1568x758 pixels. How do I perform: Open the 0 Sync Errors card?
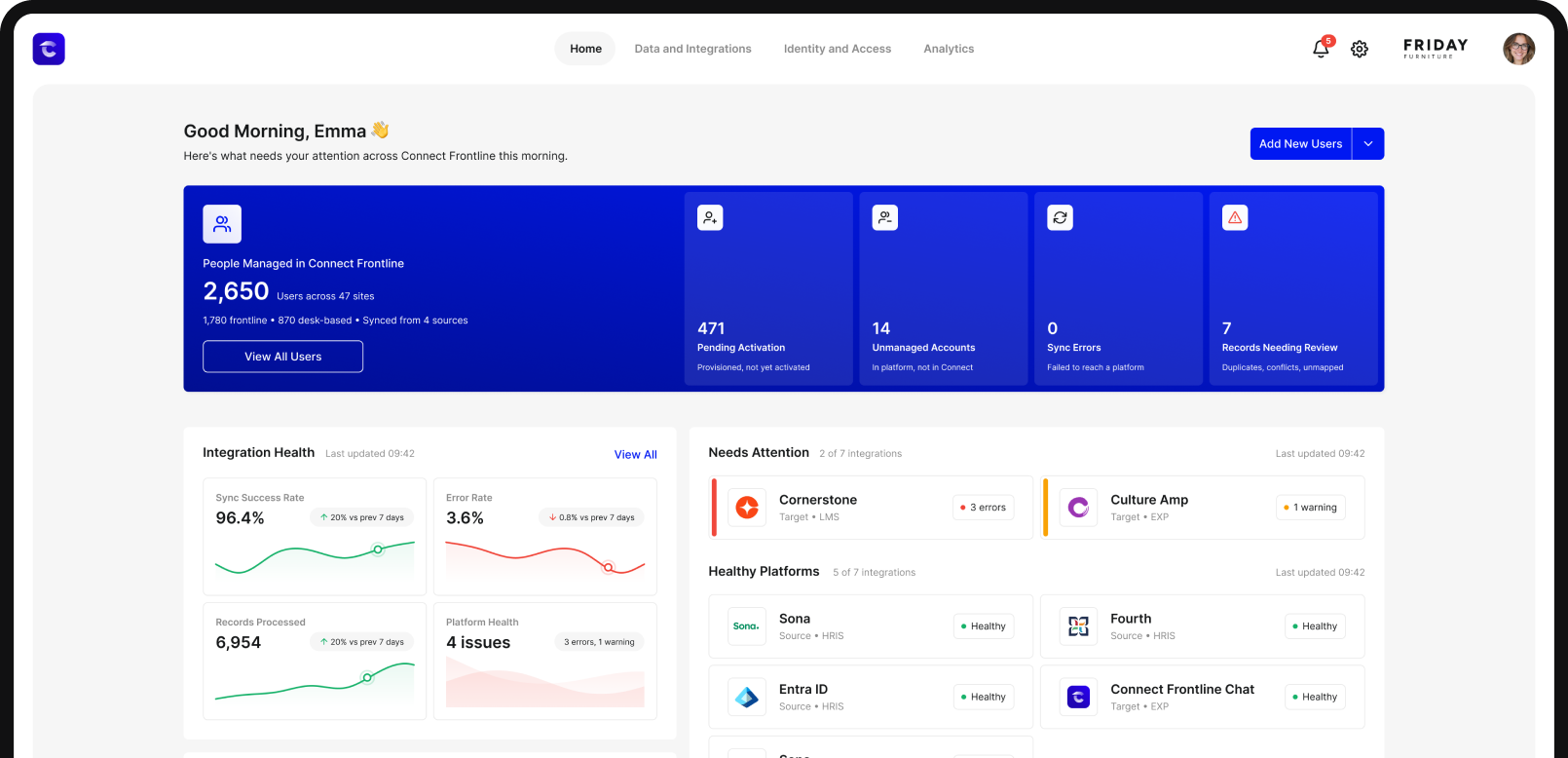click(x=1118, y=288)
